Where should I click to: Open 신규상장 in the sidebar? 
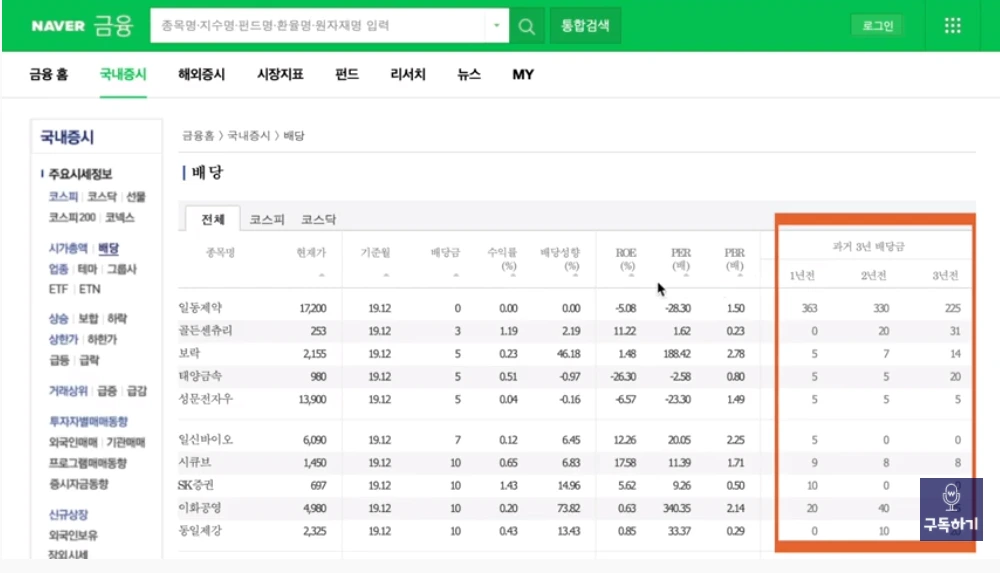tap(68, 514)
